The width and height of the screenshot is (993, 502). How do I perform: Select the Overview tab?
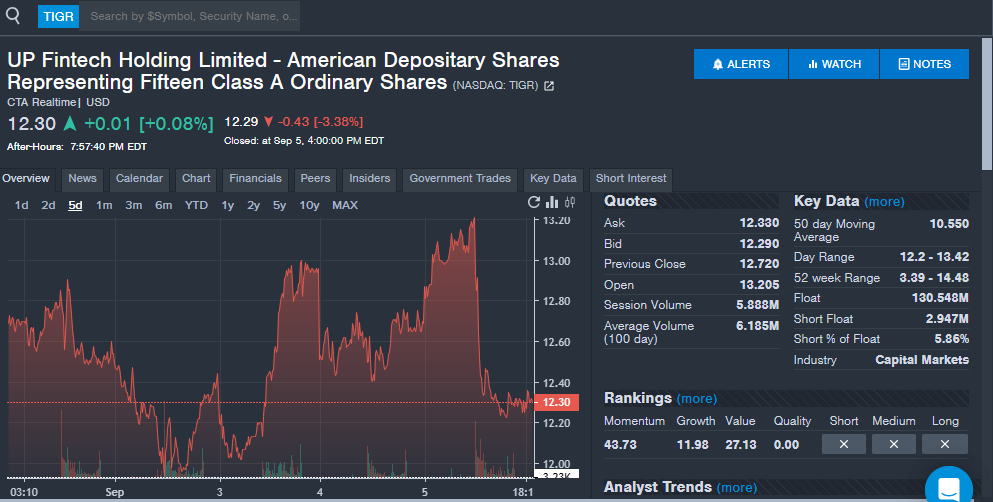point(27,179)
